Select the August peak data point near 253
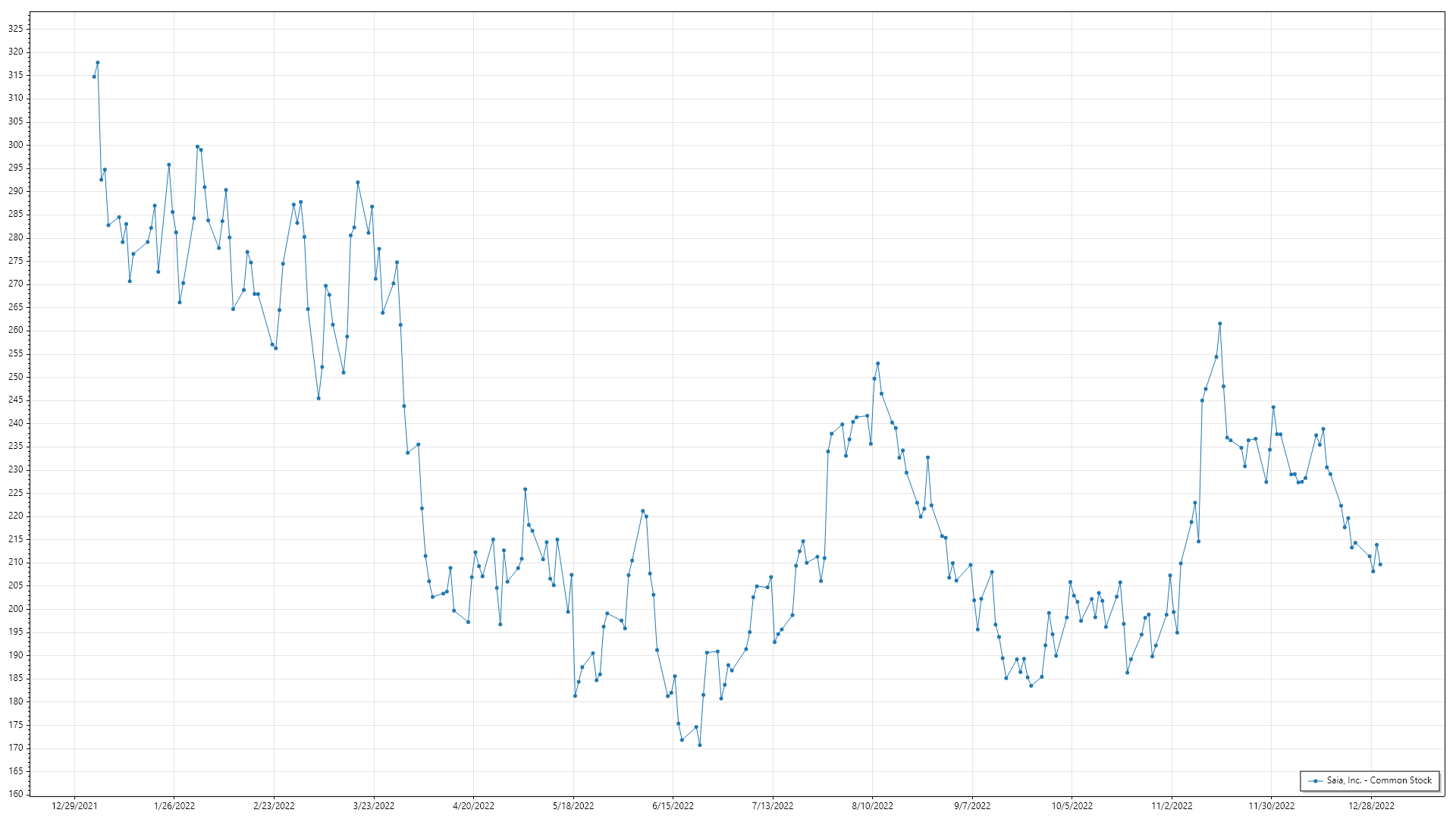This screenshot has height=819, width=1456. [x=878, y=363]
